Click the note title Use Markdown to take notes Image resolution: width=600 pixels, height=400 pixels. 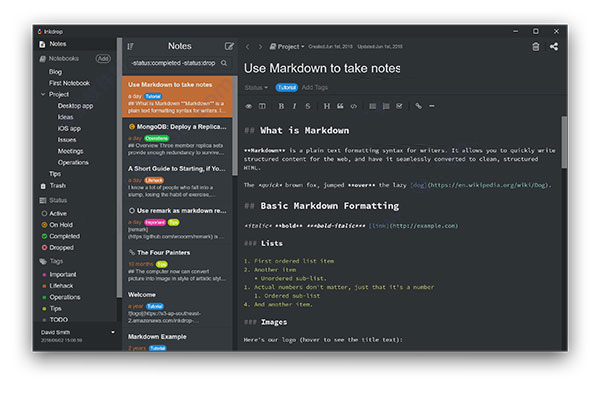click(x=322, y=68)
